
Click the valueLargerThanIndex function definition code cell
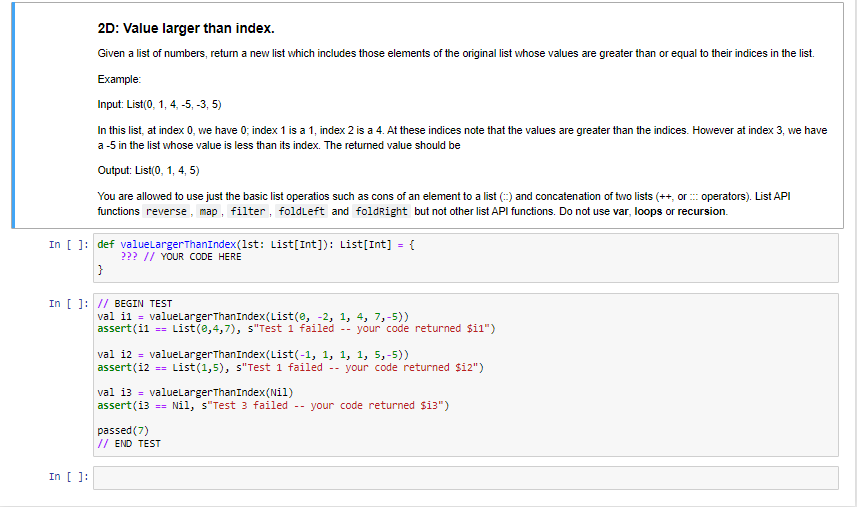[x=466, y=258]
